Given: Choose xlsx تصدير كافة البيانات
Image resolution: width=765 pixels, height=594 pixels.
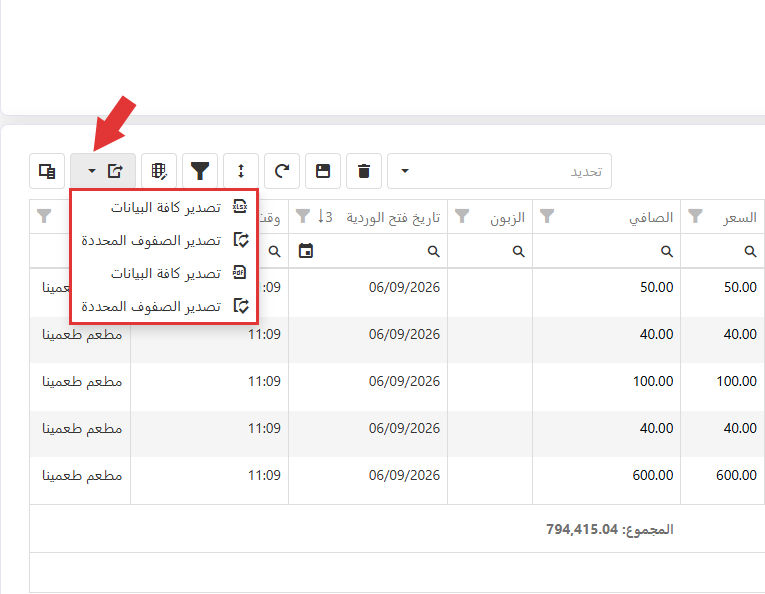Looking at the screenshot, I should tap(164, 207).
